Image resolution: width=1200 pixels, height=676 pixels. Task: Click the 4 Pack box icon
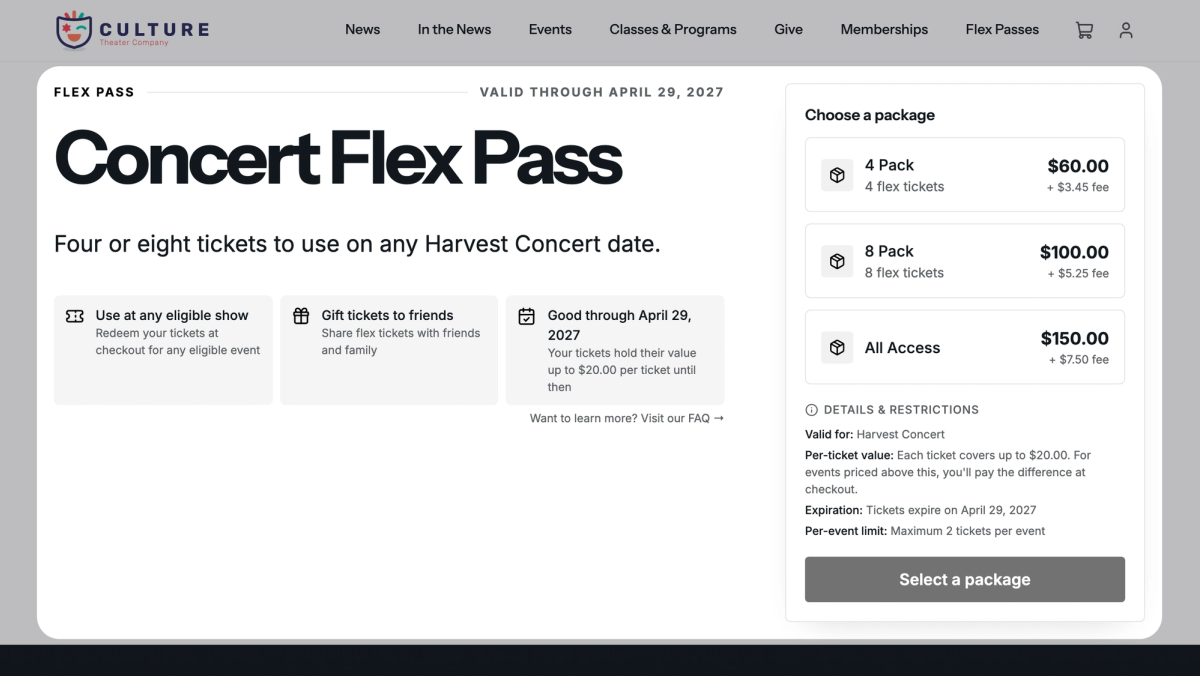837,175
